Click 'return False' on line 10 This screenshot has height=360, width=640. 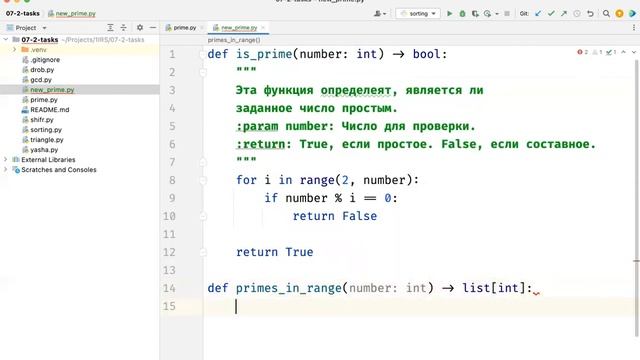tap(335, 216)
